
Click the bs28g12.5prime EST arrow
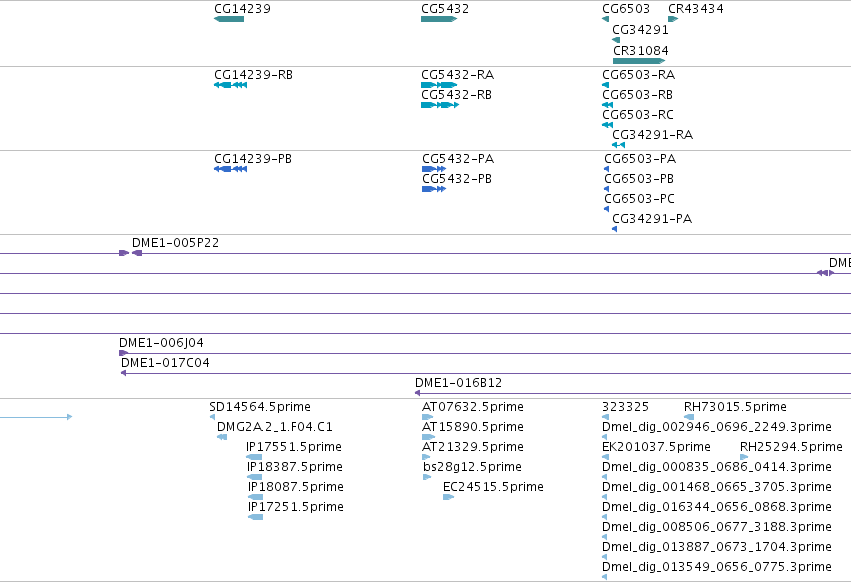click(427, 477)
